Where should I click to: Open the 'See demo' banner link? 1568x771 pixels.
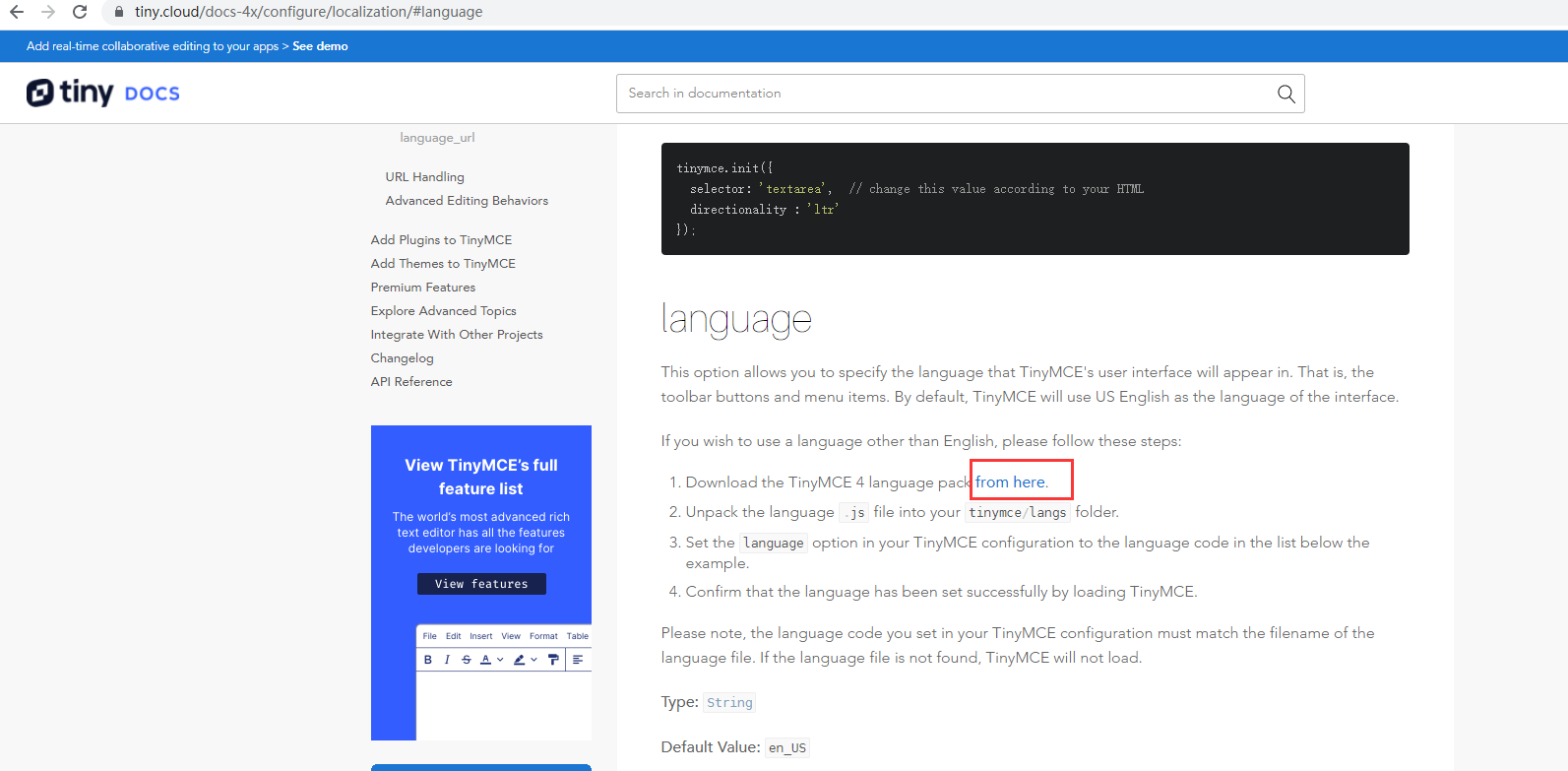point(320,46)
